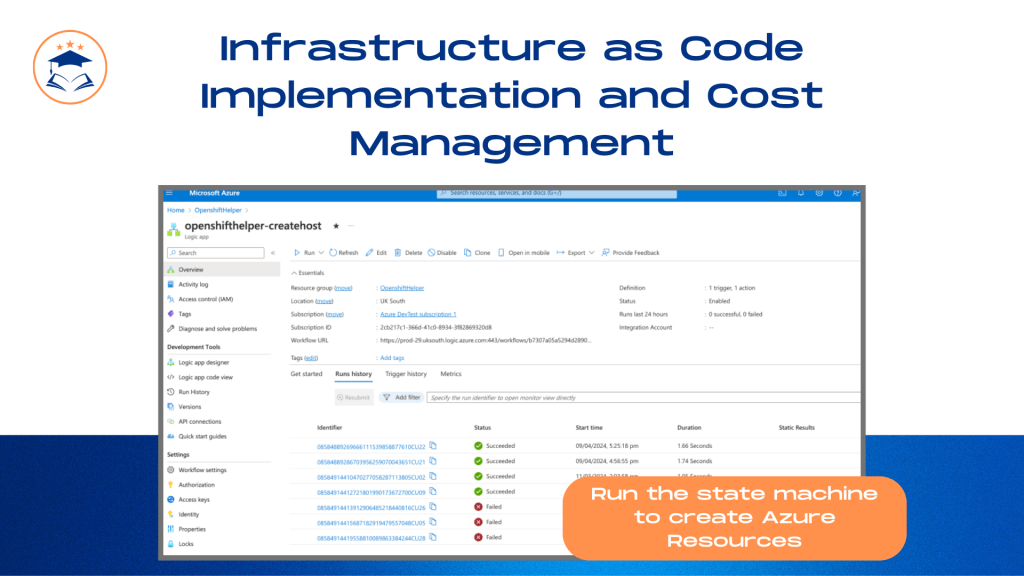
Task: Open API connections in the sidebar
Action: pos(200,422)
